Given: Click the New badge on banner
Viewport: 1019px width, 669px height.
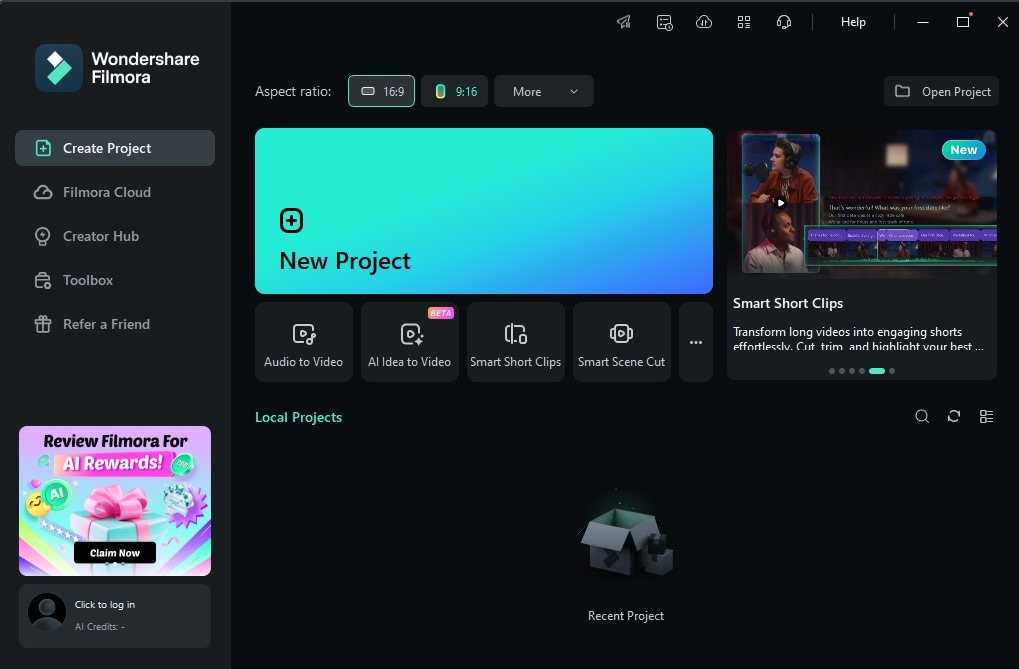Looking at the screenshot, I should 964,150.
